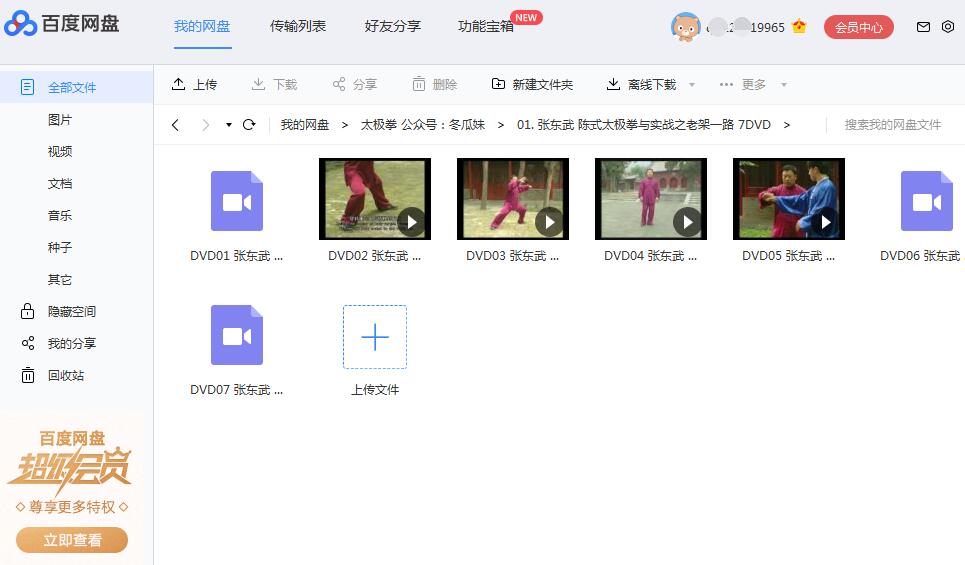
Task: Expand the last breadcrumb chevron
Action: pyautogui.click(x=787, y=125)
